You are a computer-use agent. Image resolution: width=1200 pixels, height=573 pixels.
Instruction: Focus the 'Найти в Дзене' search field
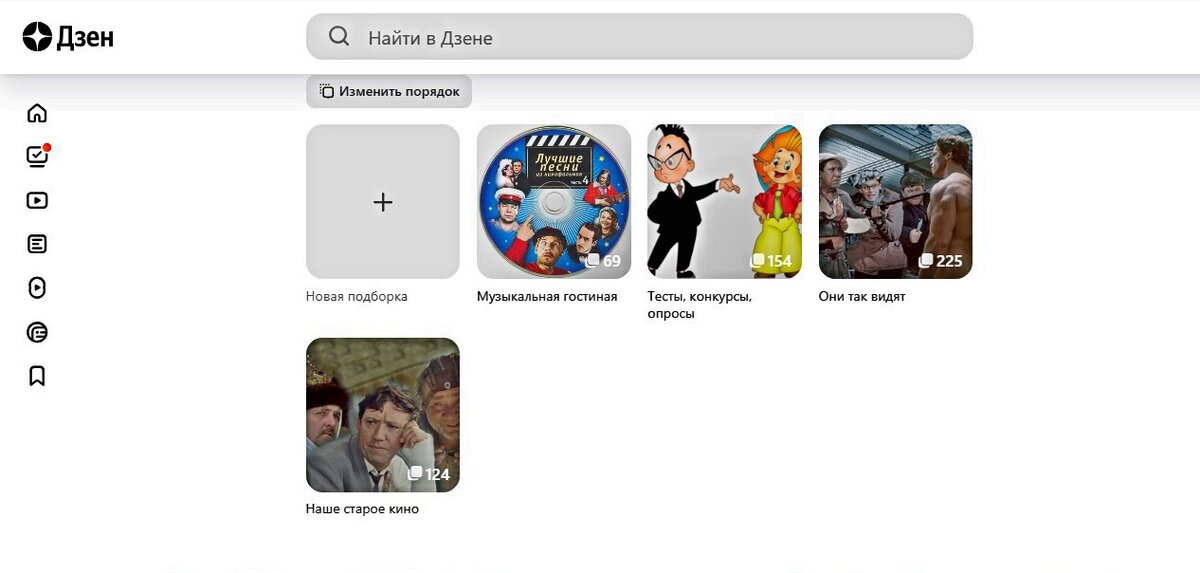(639, 37)
